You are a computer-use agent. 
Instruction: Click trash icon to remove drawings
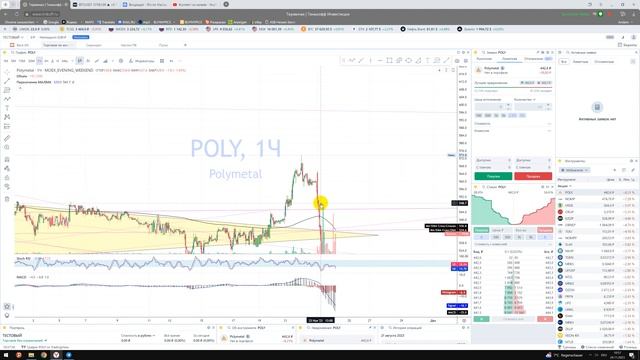pyautogui.click(x=7, y=199)
